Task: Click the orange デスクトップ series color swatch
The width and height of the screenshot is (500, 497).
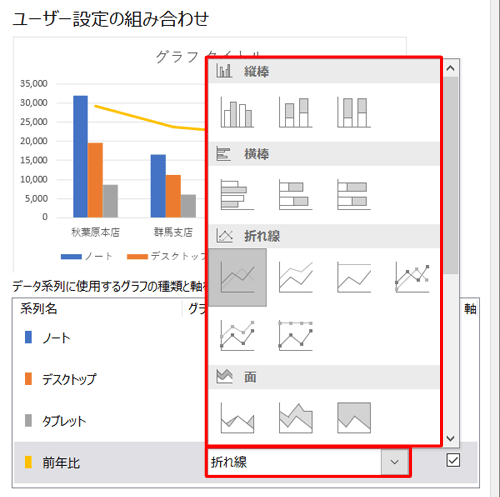Action: pos(29,379)
